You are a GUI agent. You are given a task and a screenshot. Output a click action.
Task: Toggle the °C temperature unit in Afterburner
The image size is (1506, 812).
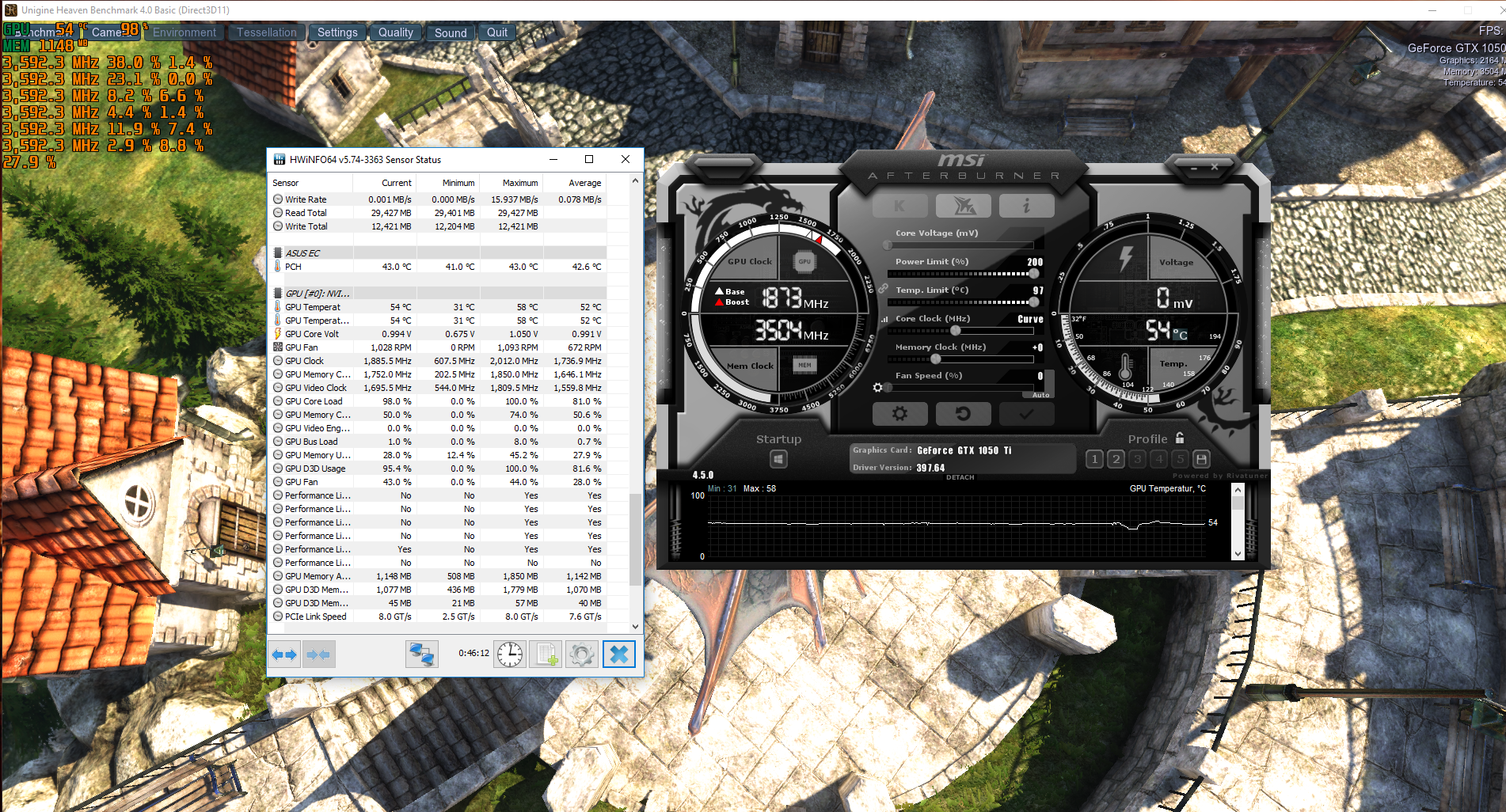1181,335
